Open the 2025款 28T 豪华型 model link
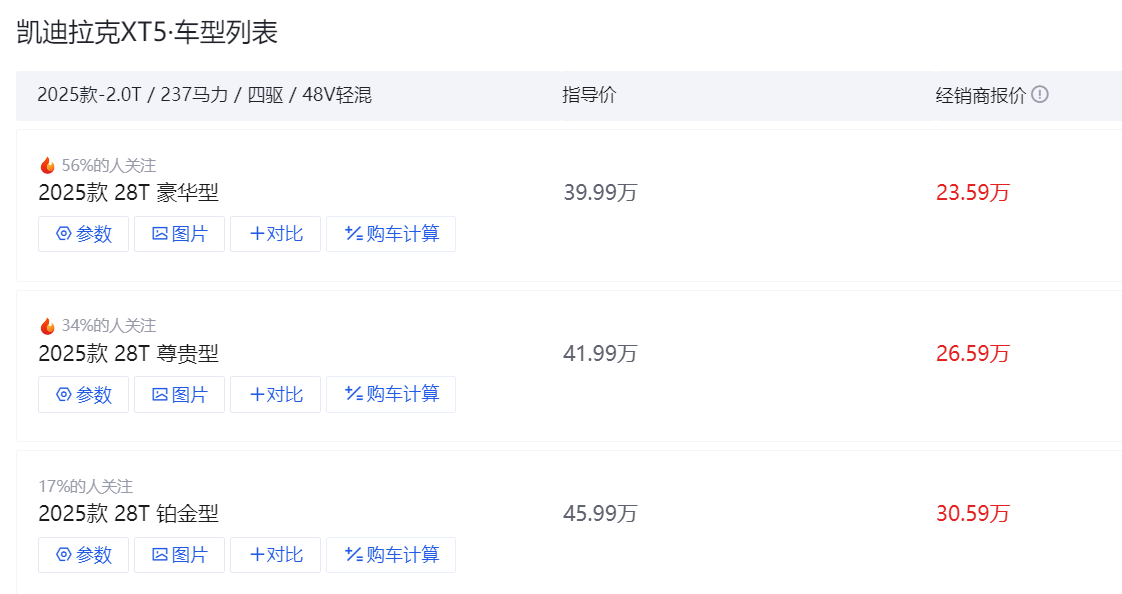 pyautogui.click(x=128, y=193)
